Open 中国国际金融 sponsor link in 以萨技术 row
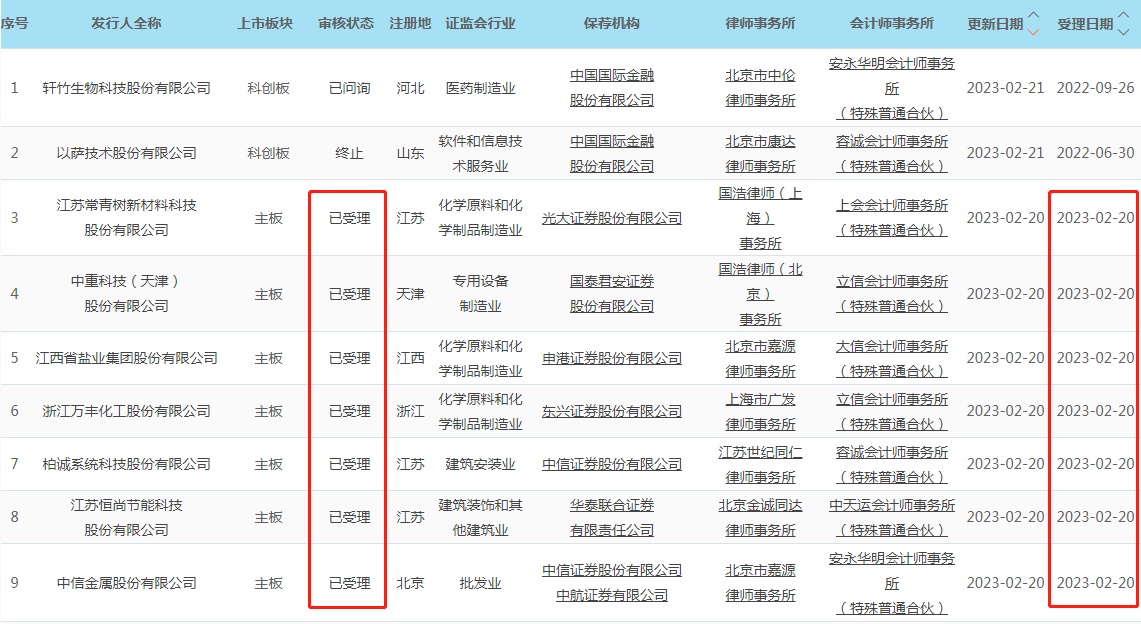Viewport: 1141px width, 624px height. pos(612,153)
